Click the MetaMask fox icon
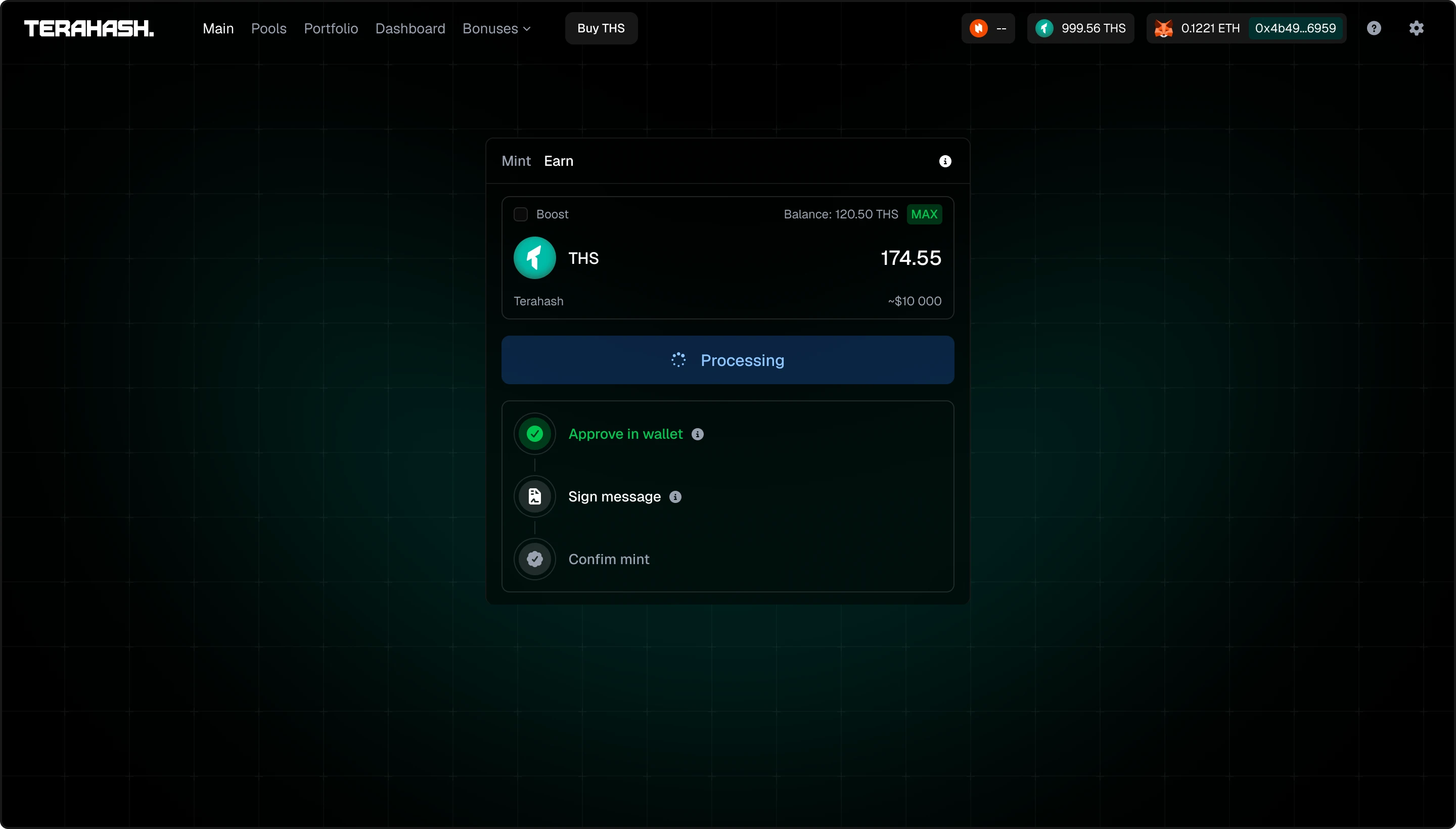1456x829 pixels. click(x=1163, y=28)
